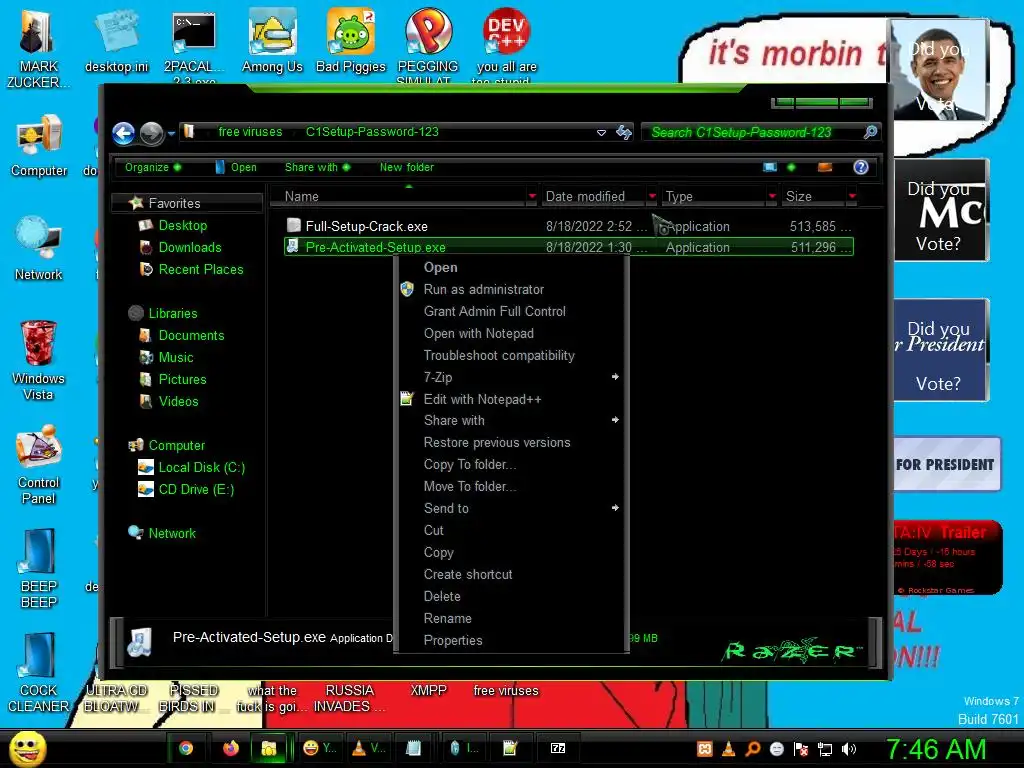Choose Create shortcut
The width and height of the screenshot is (1024, 768).
pyautogui.click(x=468, y=575)
